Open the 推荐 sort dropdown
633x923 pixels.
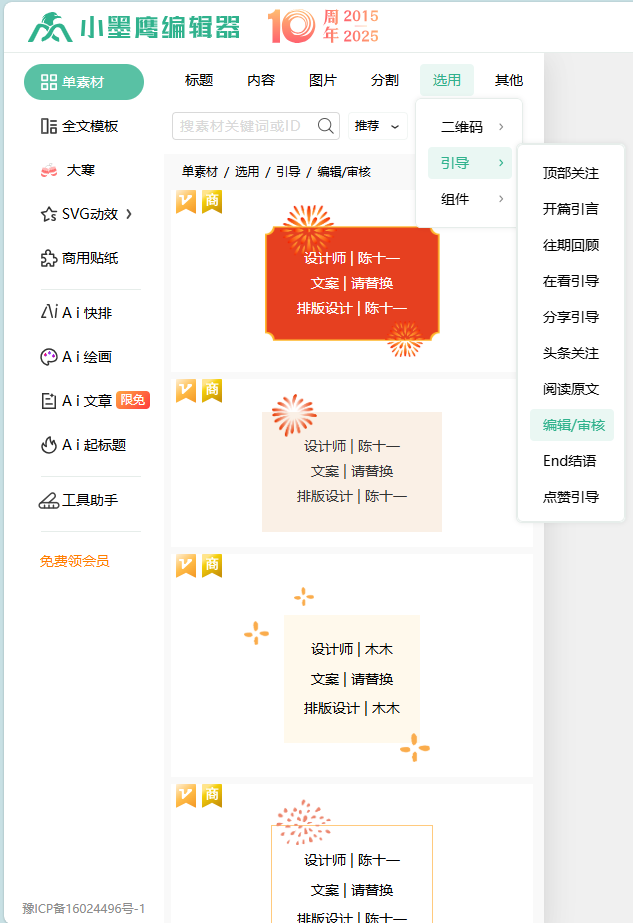pyautogui.click(x=377, y=126)
